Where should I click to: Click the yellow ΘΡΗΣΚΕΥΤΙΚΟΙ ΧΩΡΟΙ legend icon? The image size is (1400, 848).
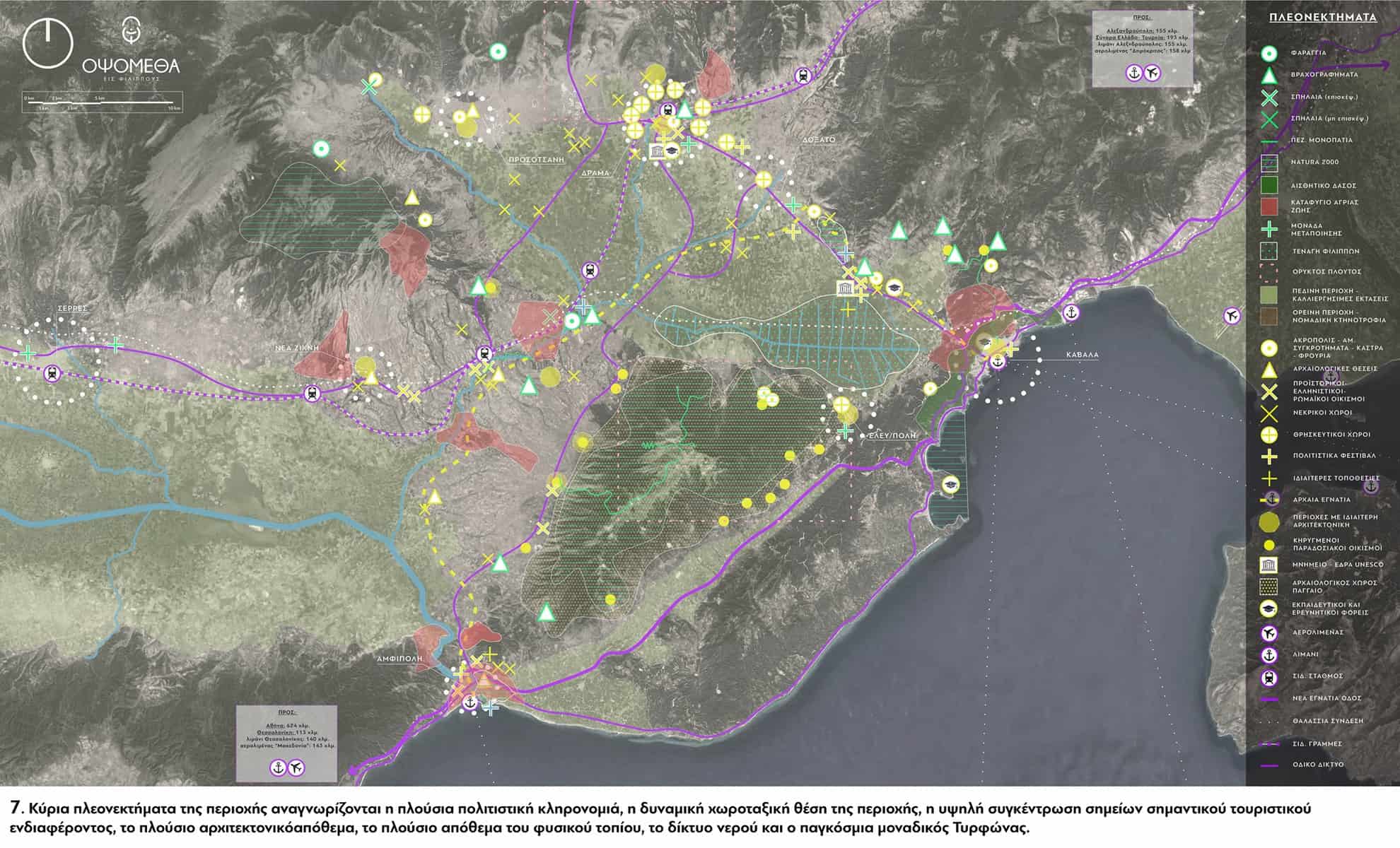(1269, 435)
